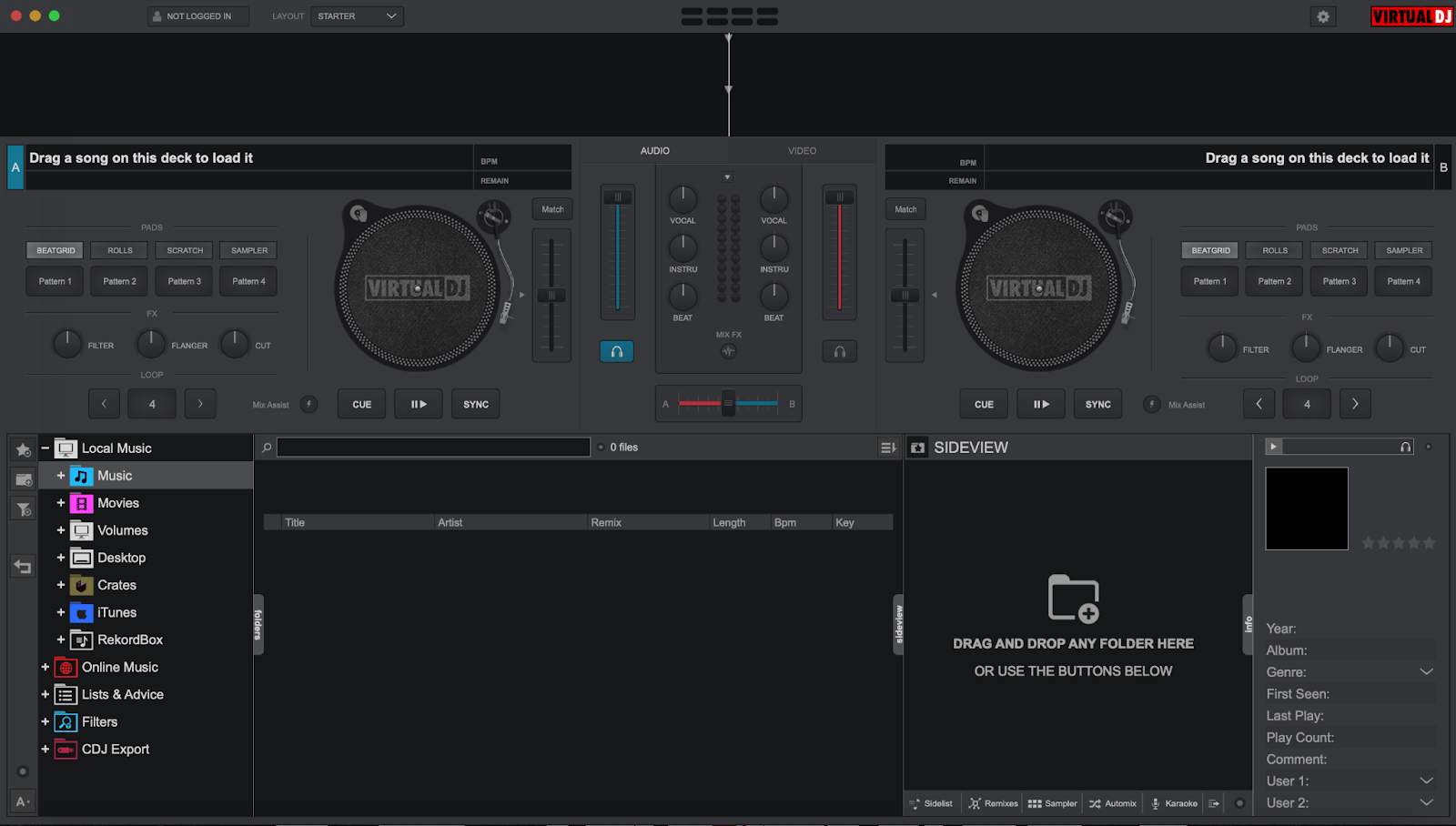This screenshot has width=1456, height=826.
Task: Open the User 1 dropdown
Action: click(1426, 781)
